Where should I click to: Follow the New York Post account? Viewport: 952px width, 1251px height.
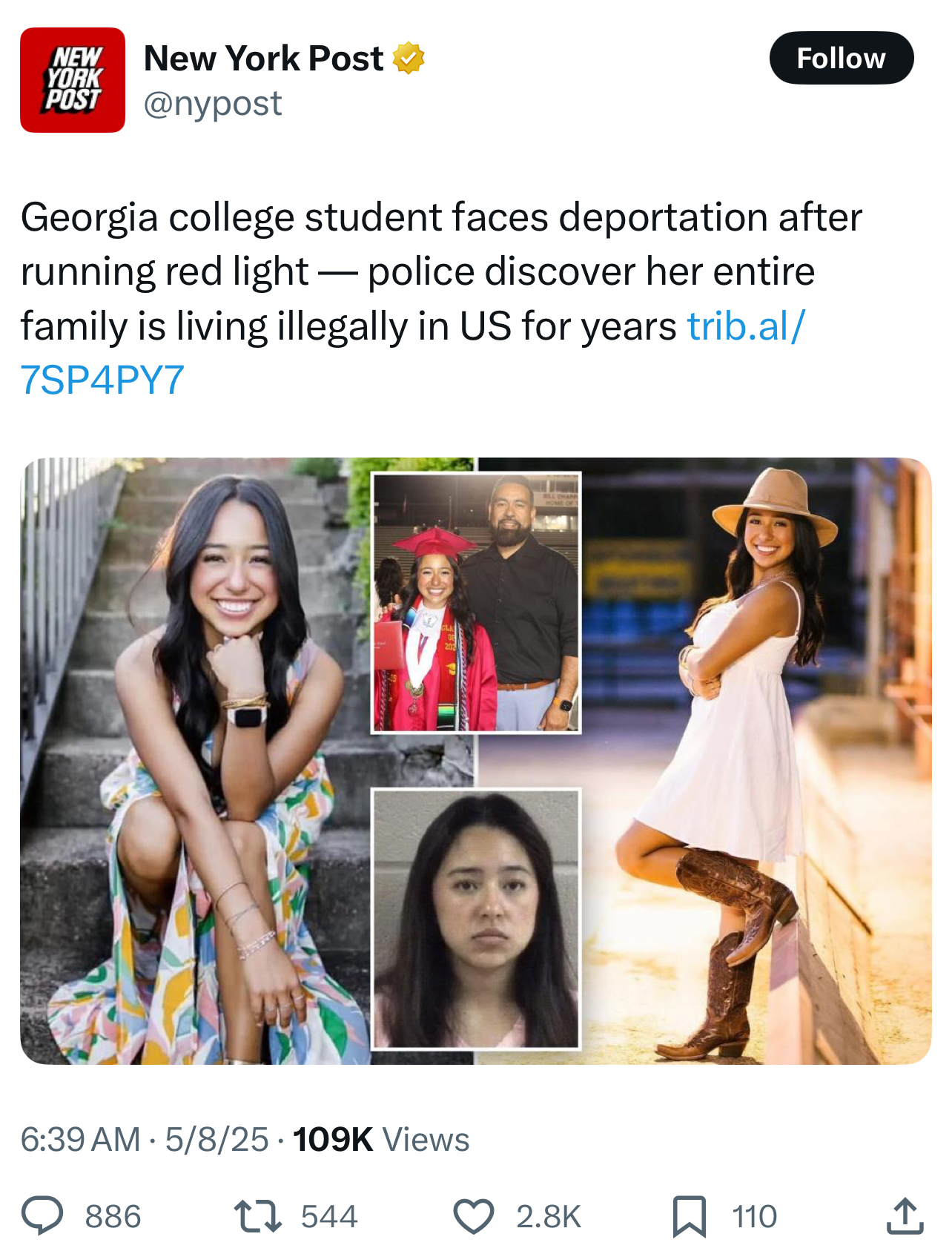[x=842, y=58]
